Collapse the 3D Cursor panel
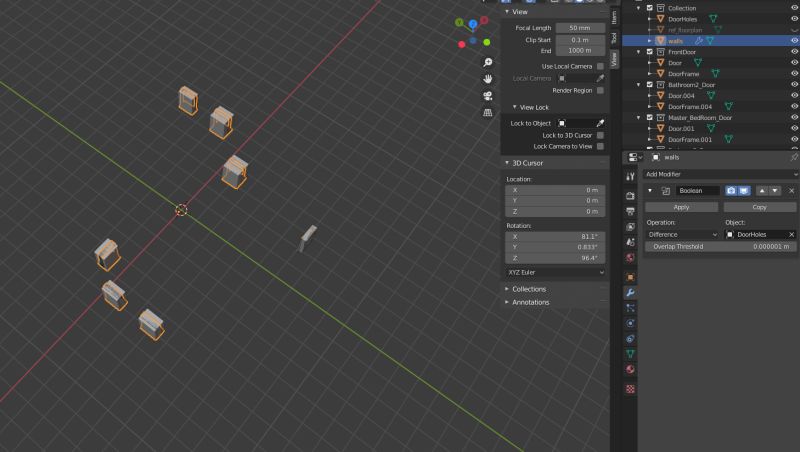The width and height of the screenshot is (800, 452). 507,163
